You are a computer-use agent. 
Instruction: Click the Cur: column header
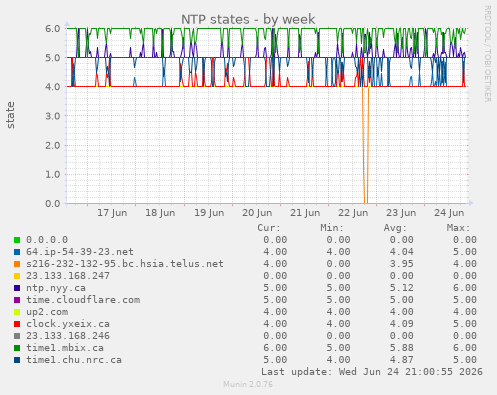pos(269,228)
